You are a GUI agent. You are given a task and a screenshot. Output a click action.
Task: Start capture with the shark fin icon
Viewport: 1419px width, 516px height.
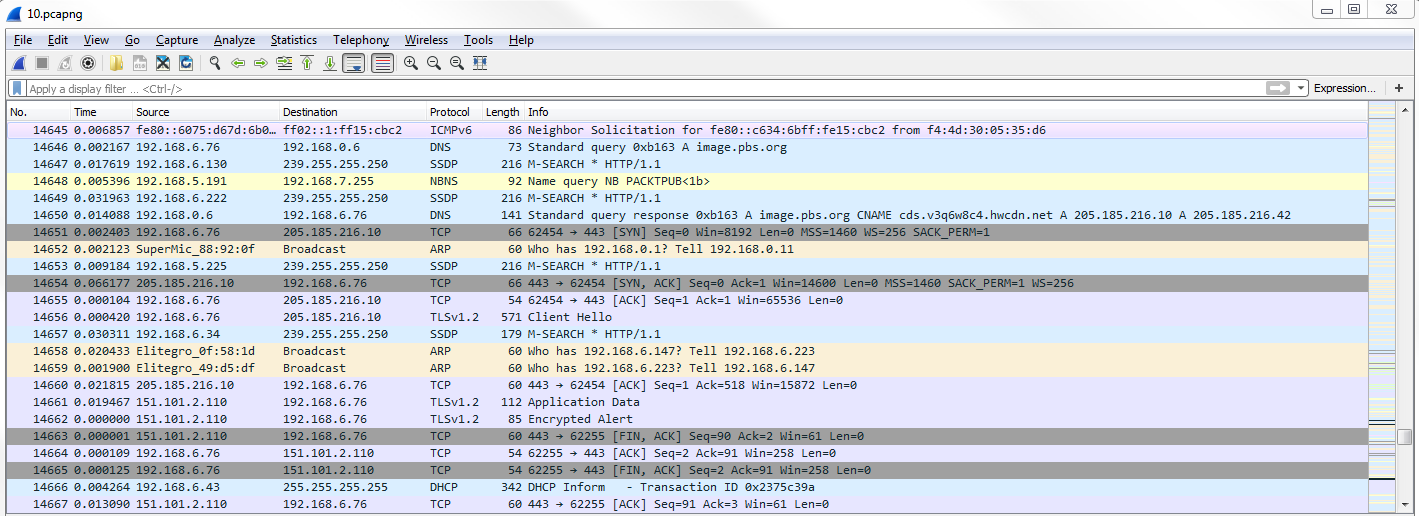(19, 63)
